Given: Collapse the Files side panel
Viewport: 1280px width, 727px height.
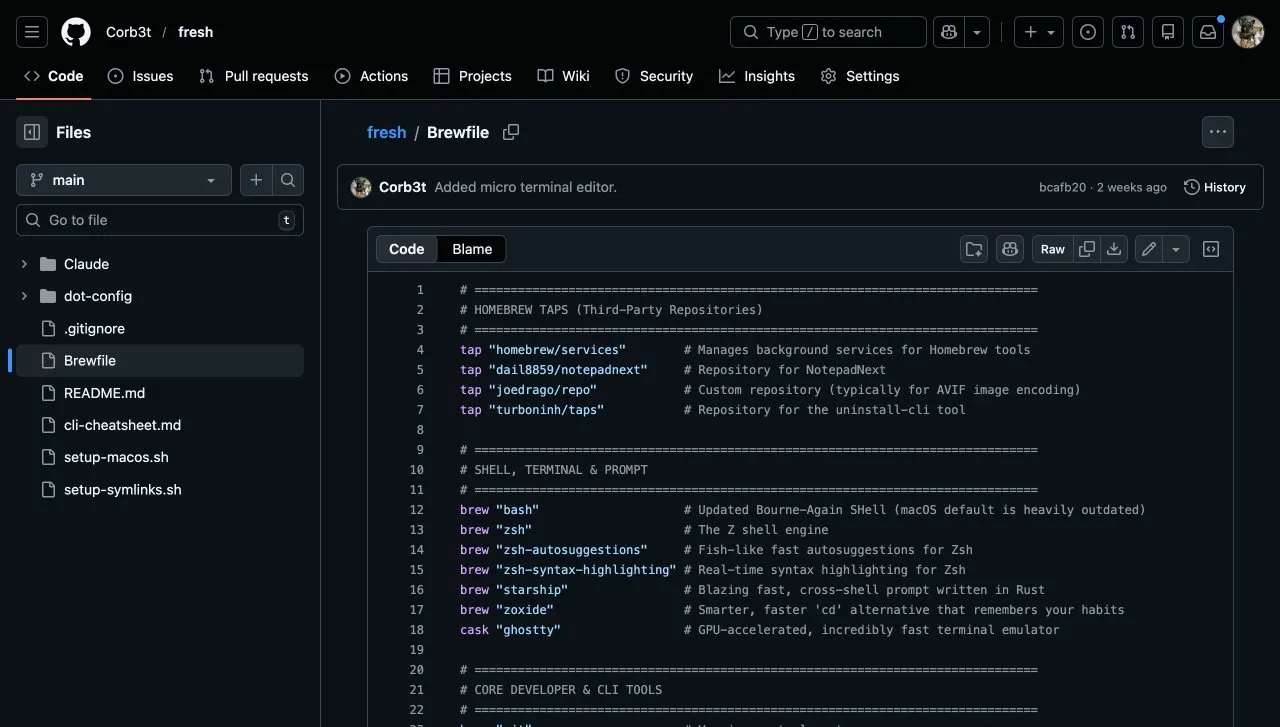Looking at the screenshot, I should tap(31, 132).
